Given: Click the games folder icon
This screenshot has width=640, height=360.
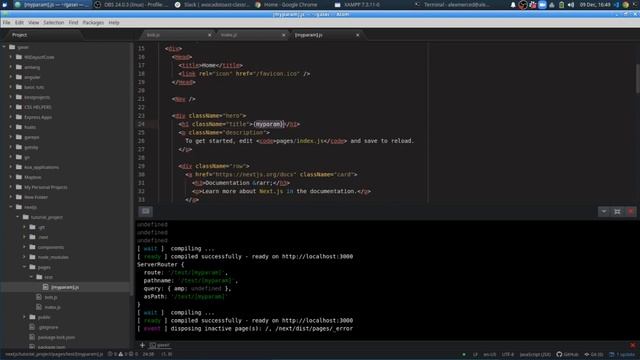Looking at the screenshot, I should 19,137.
